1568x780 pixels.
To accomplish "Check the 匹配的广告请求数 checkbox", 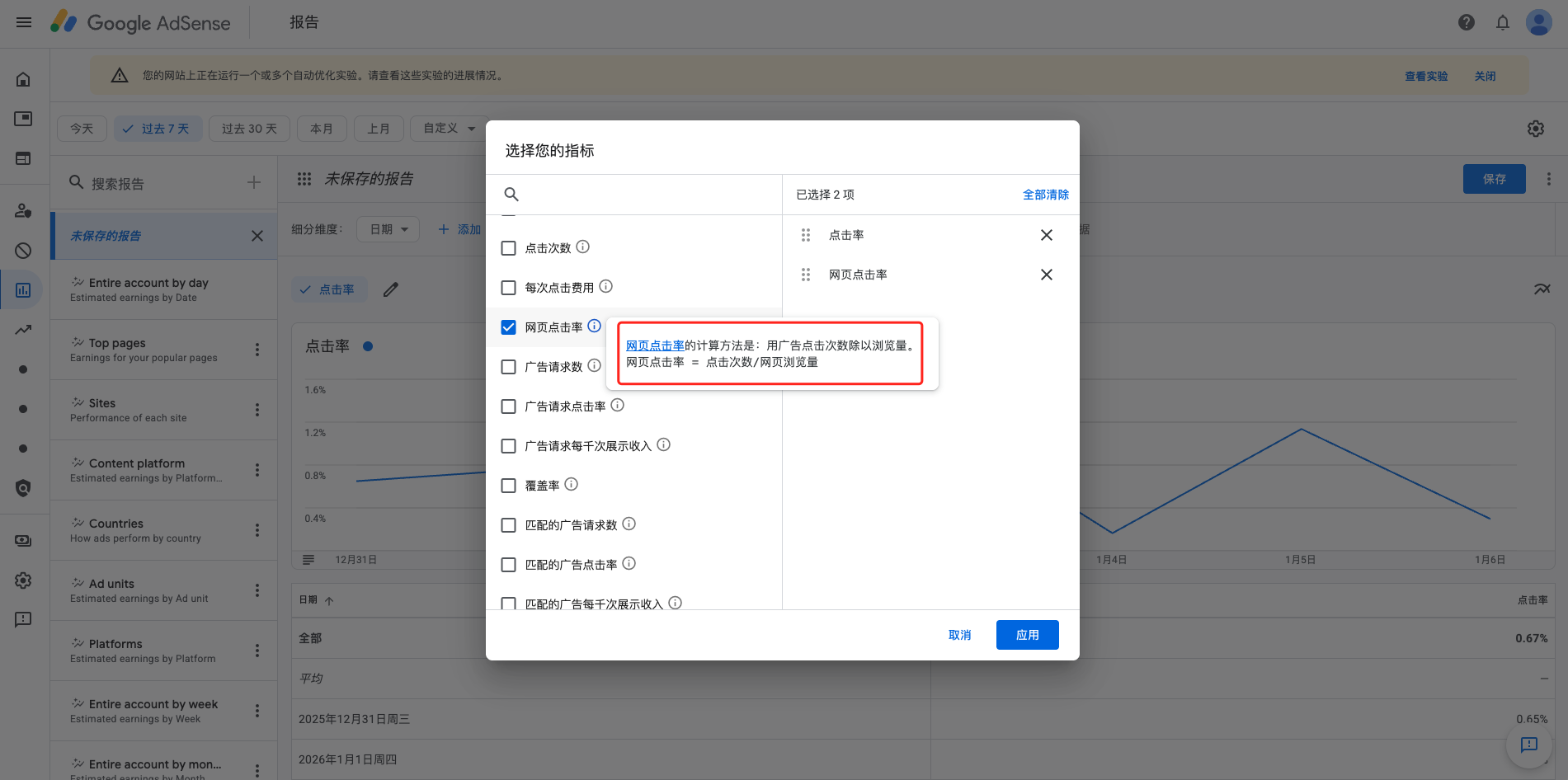I will tap(509, 525).
